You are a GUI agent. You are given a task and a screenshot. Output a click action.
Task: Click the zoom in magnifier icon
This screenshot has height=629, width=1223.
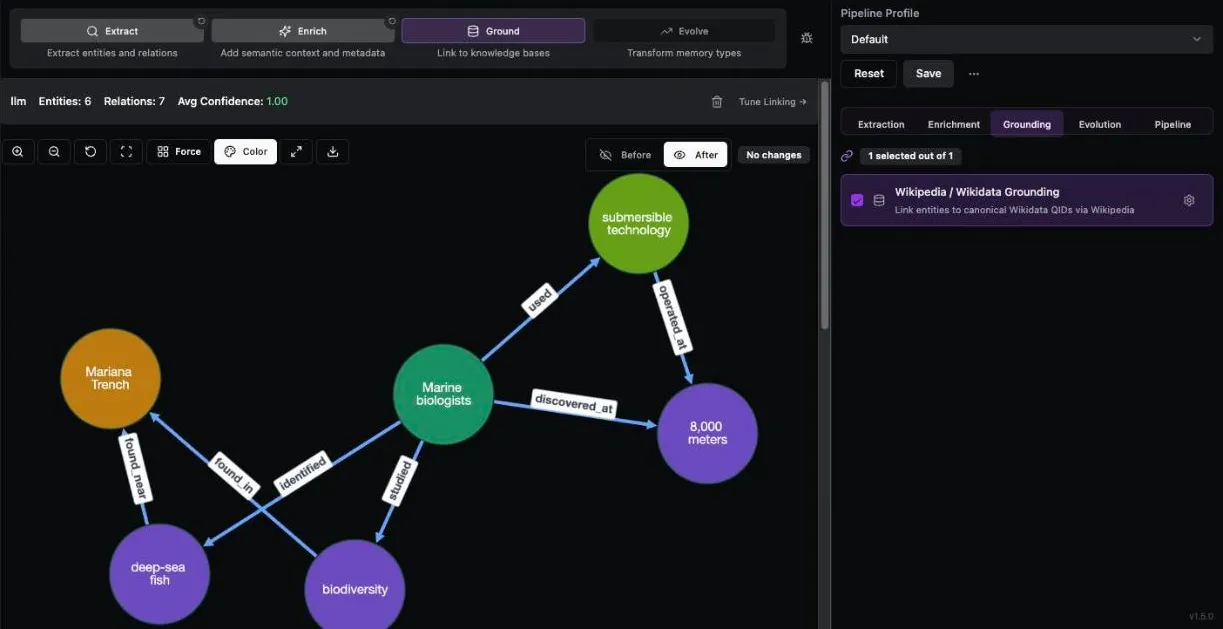pos(18,152)
